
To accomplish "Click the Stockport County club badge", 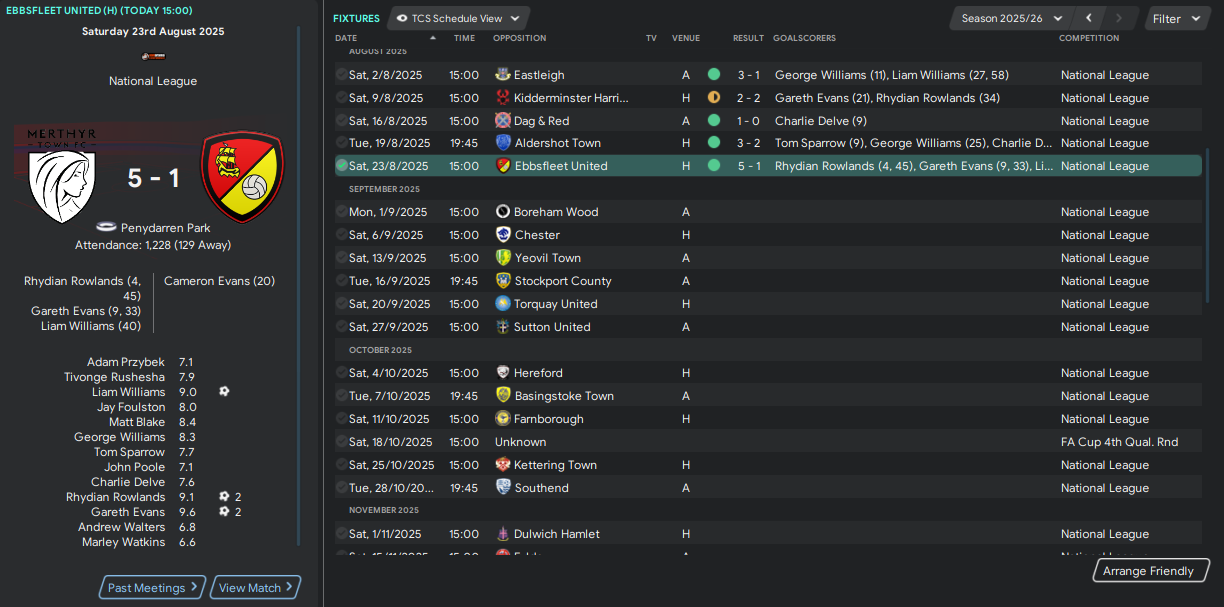I will pyautogui.click(x=503, y=281).
